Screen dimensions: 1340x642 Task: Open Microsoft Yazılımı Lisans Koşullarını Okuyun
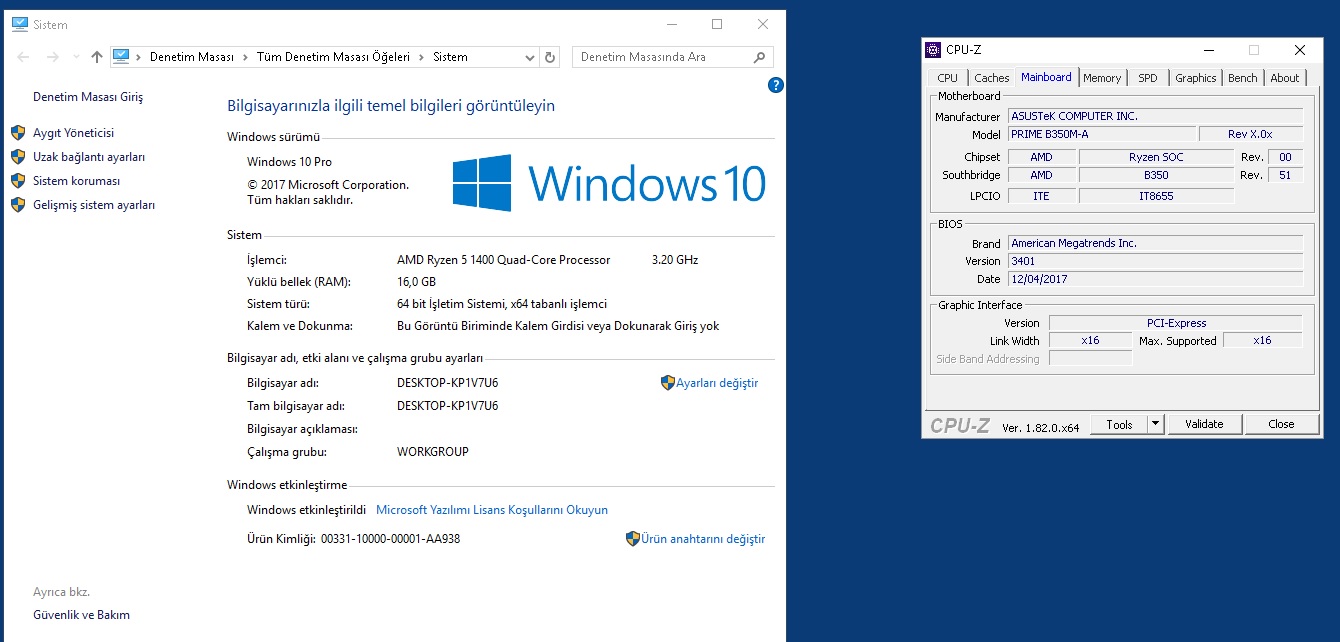pos(491,510)
